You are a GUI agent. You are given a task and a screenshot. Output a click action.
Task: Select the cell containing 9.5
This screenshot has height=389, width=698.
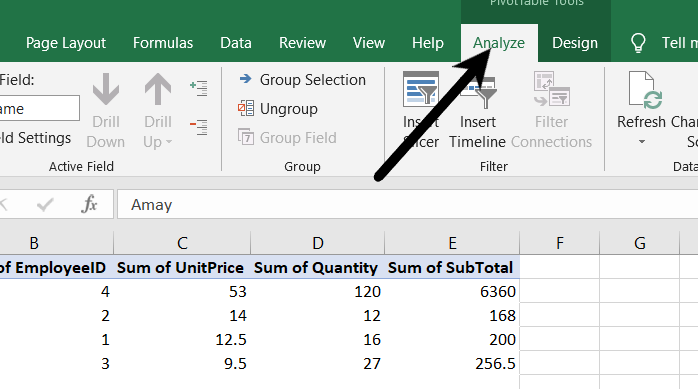[182, 364]
